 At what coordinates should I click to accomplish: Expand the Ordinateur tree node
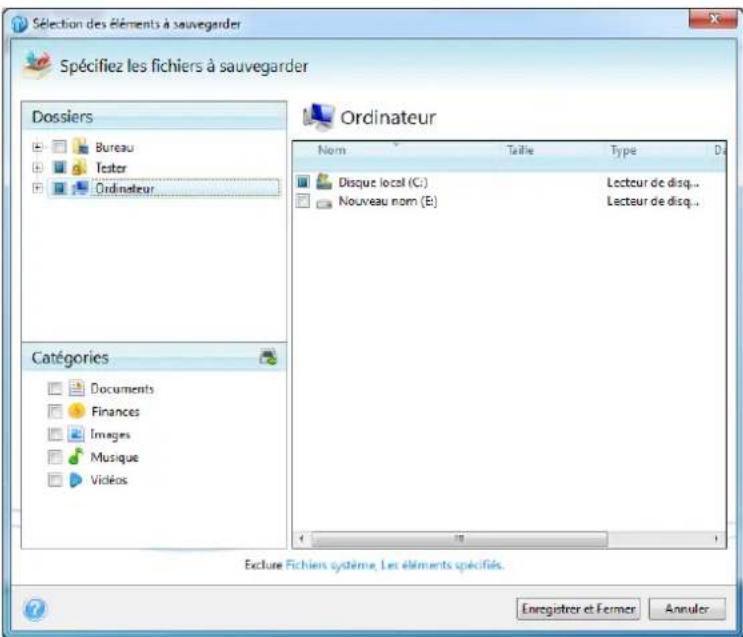(x=37, y=188)
